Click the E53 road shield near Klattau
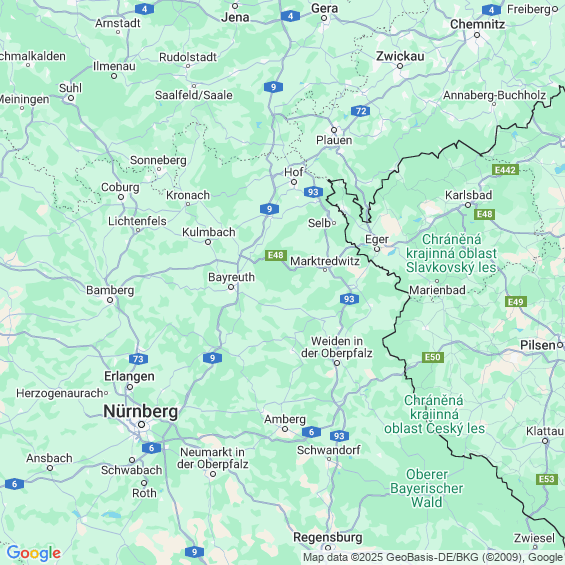Screen dimensions: 565x565 (547, 479)
